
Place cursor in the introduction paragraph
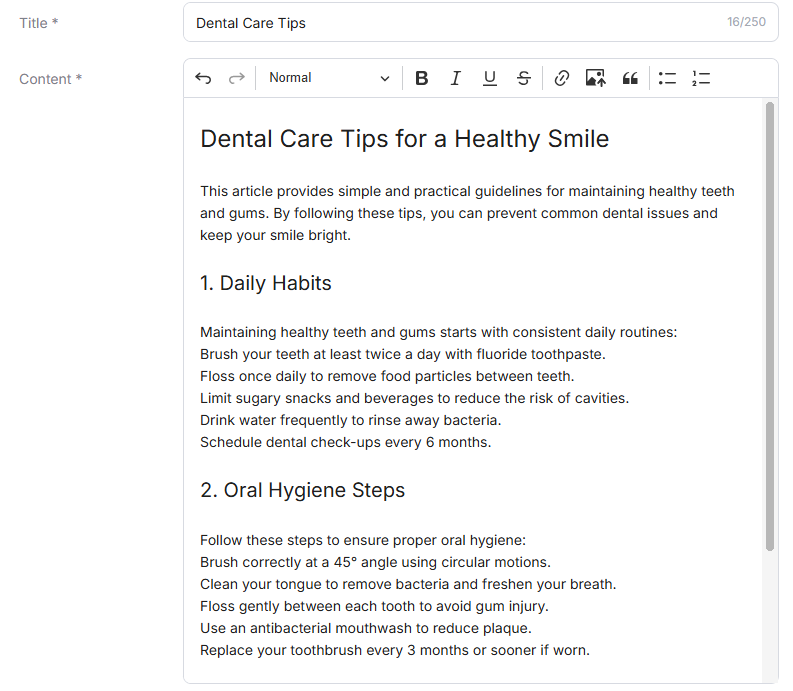466,213
